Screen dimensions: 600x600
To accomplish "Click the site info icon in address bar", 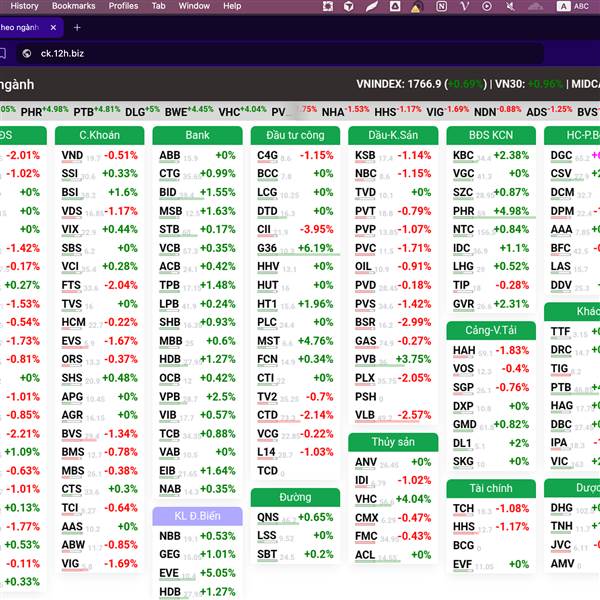I will (x=27, y=53).
